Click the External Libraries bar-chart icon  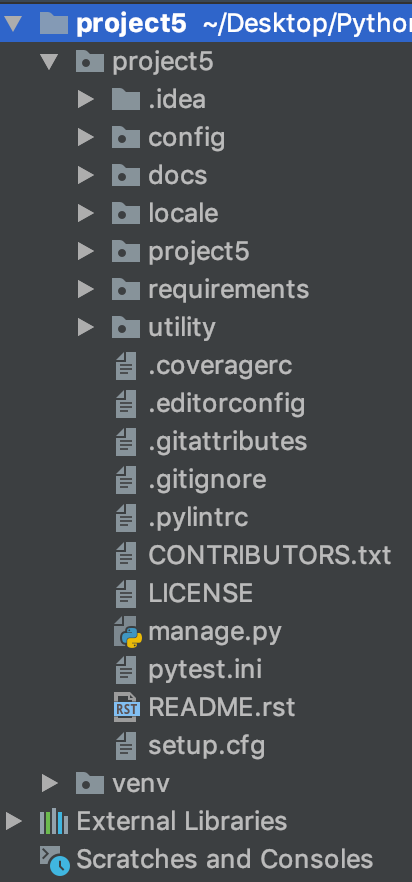[x=54, y=822]
